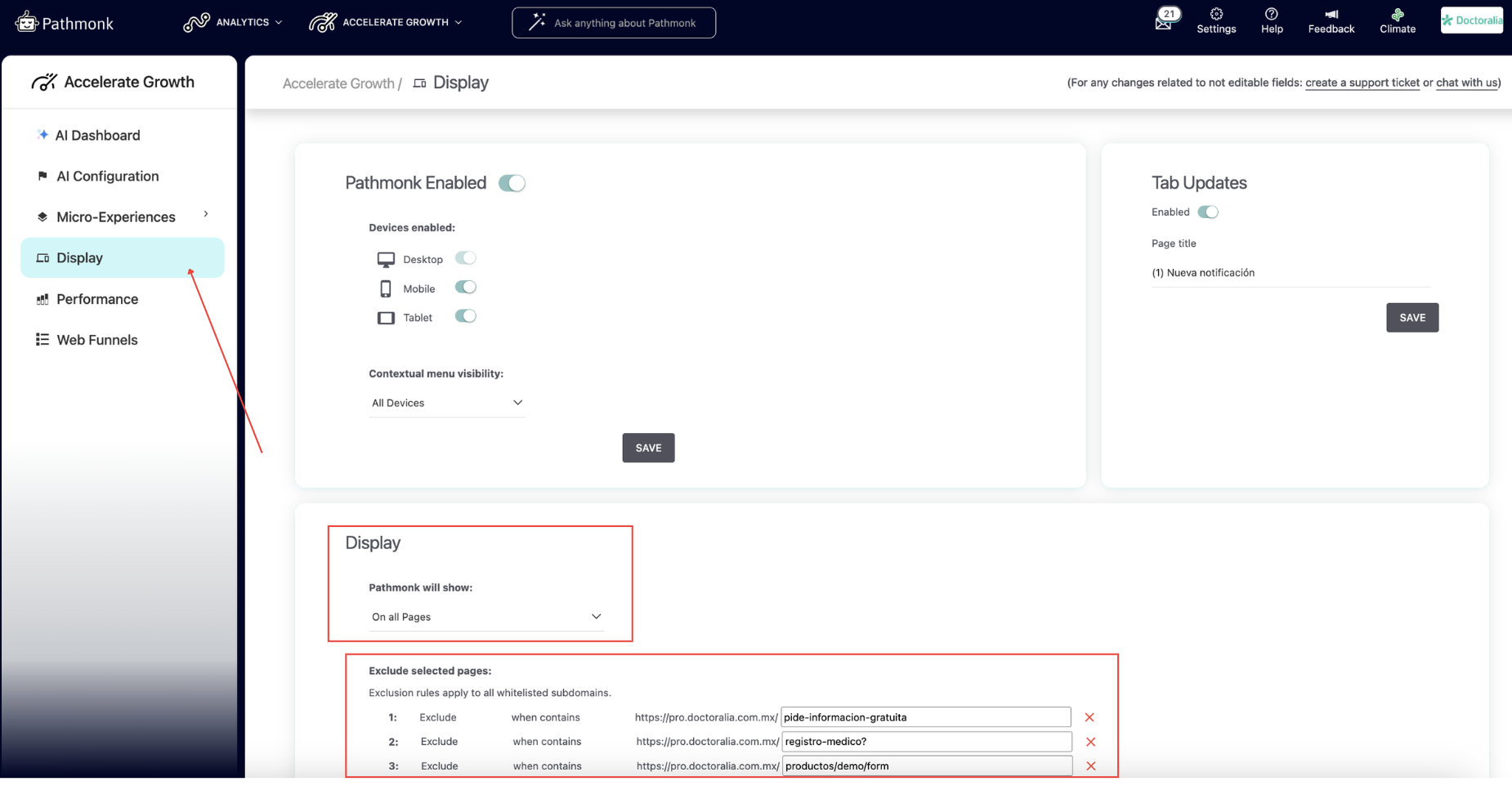Click Accelerate Growth breadcrumb link
1512x786 pixels.
pos(338,83)
